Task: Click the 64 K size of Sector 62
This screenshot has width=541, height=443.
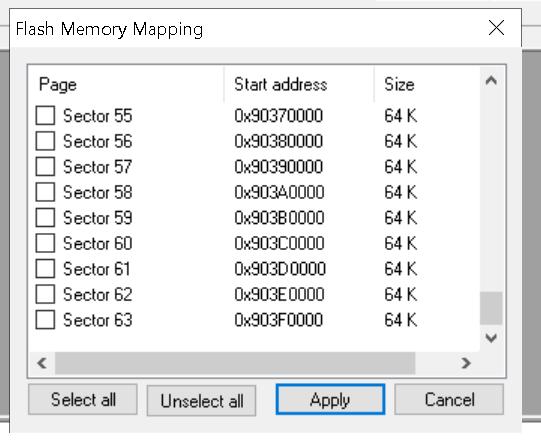Action: (401, 294)
